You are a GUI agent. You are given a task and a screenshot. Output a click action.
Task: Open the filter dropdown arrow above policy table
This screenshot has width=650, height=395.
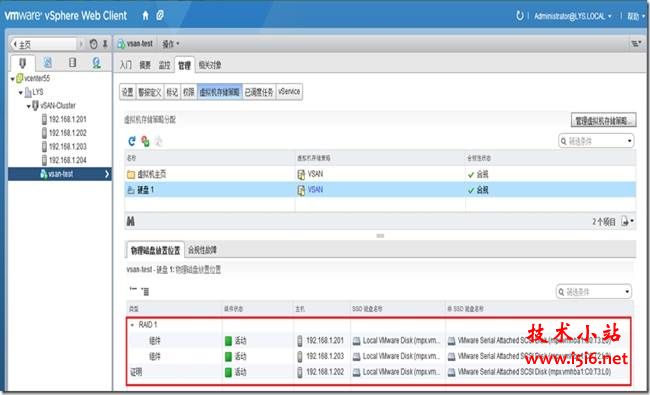(x=629, y=141)
